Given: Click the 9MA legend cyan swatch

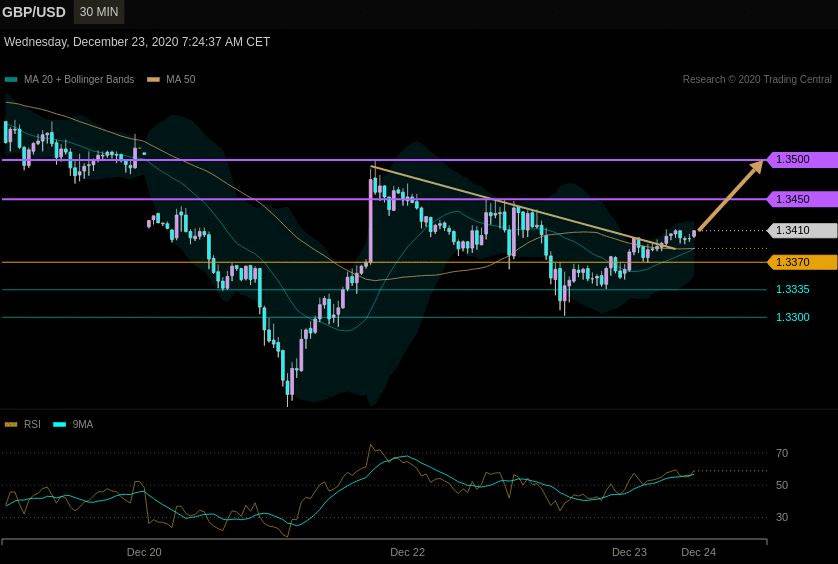Looking at the screenshot, I should click(x=59, y=424).
